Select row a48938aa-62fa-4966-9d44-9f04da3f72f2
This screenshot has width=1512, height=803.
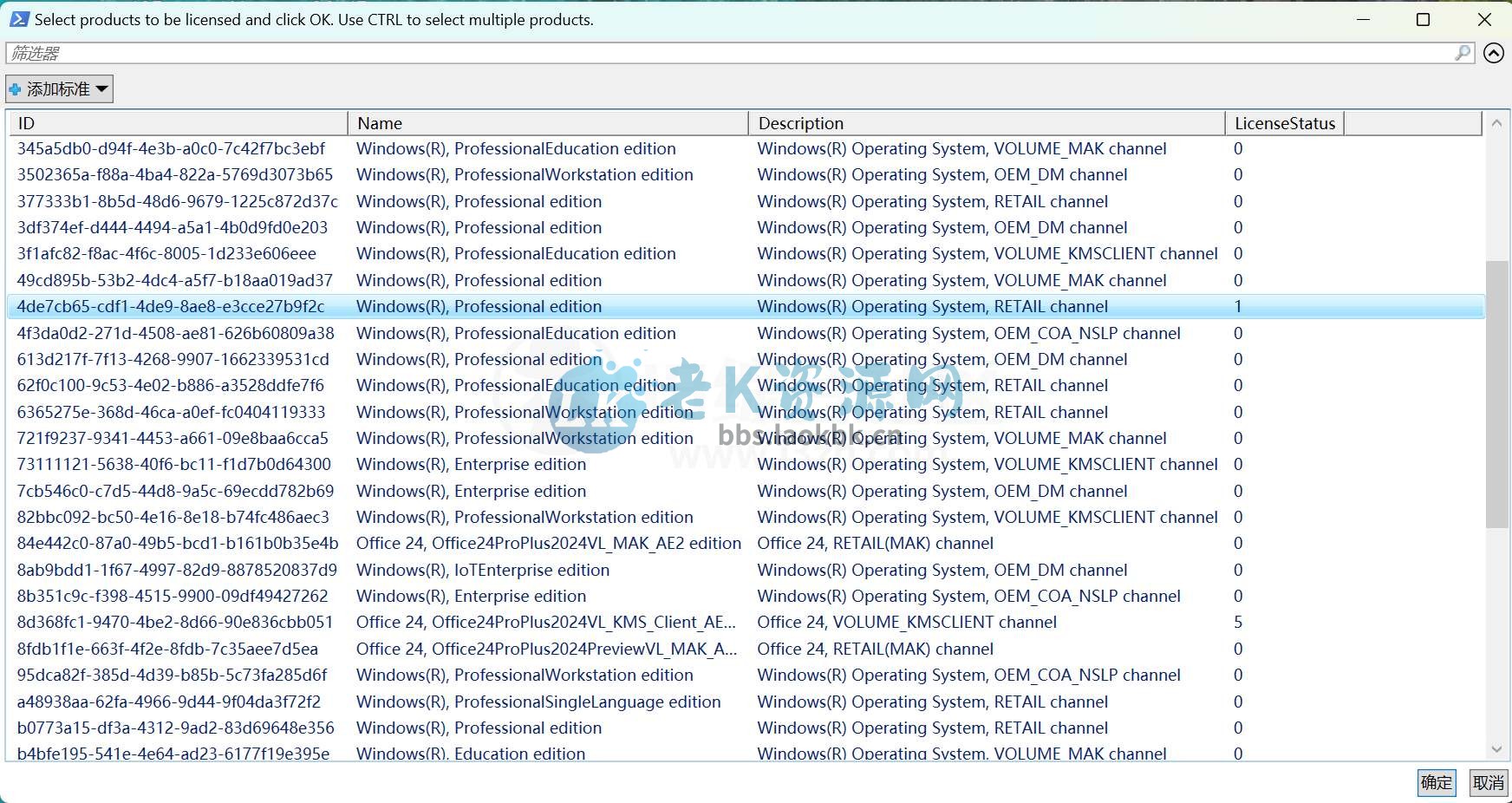click(x=746, y=702)
